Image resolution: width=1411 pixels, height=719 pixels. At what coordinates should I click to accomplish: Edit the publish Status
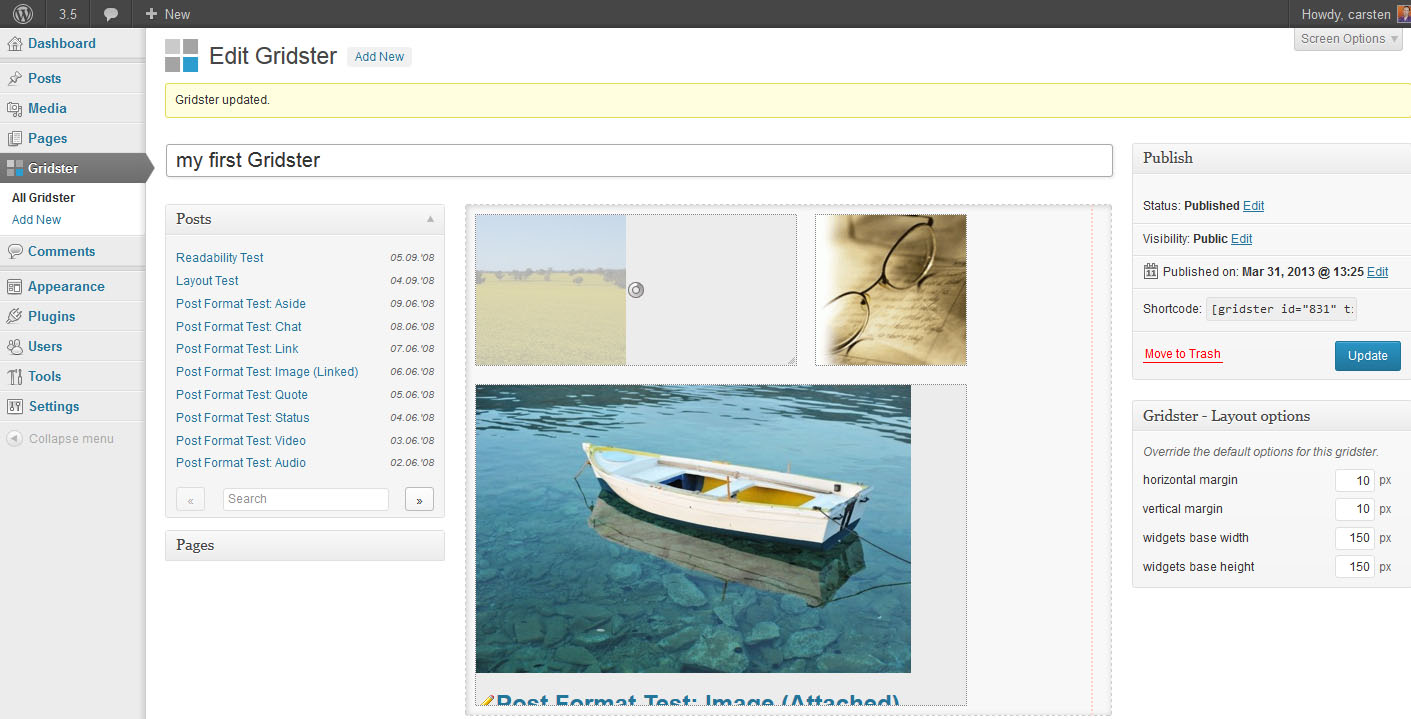[1253, 206]
